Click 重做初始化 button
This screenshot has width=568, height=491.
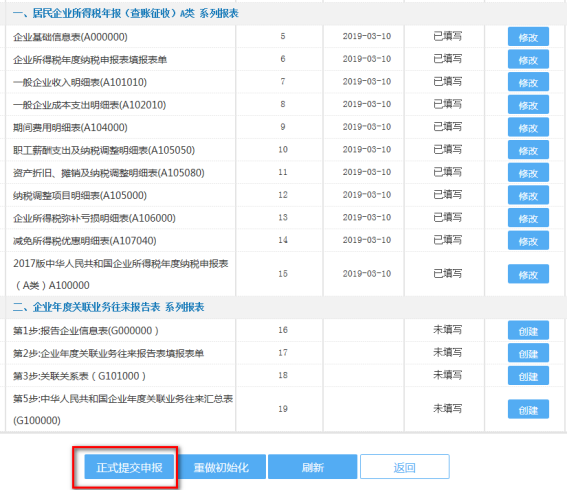tap(221, 467)
